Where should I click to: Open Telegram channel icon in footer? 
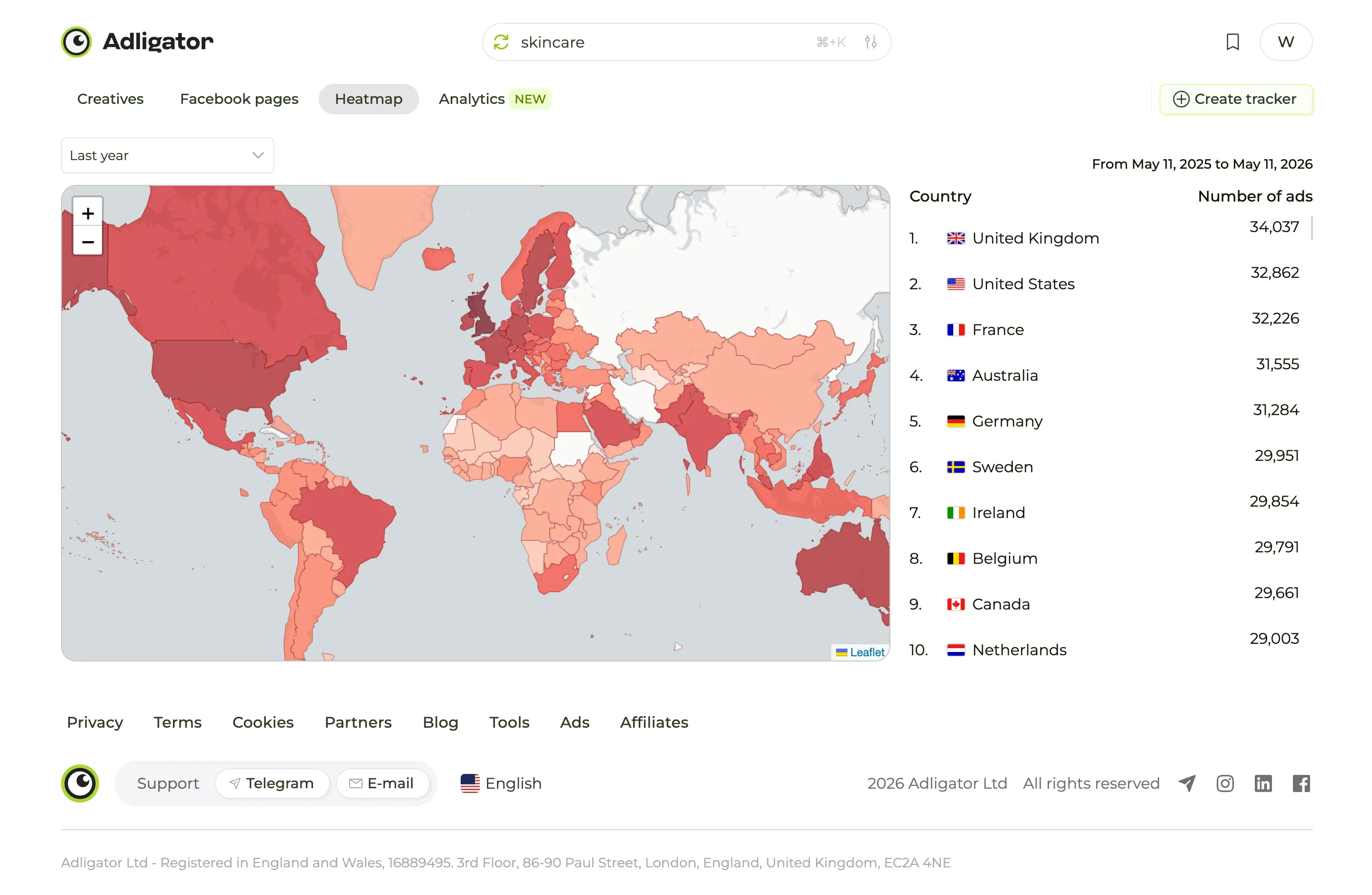(x=1187, y=783)
